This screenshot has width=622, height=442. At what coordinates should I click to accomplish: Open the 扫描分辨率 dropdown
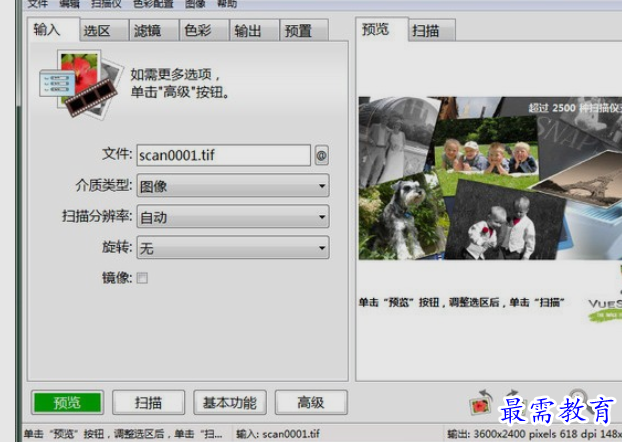233,217
